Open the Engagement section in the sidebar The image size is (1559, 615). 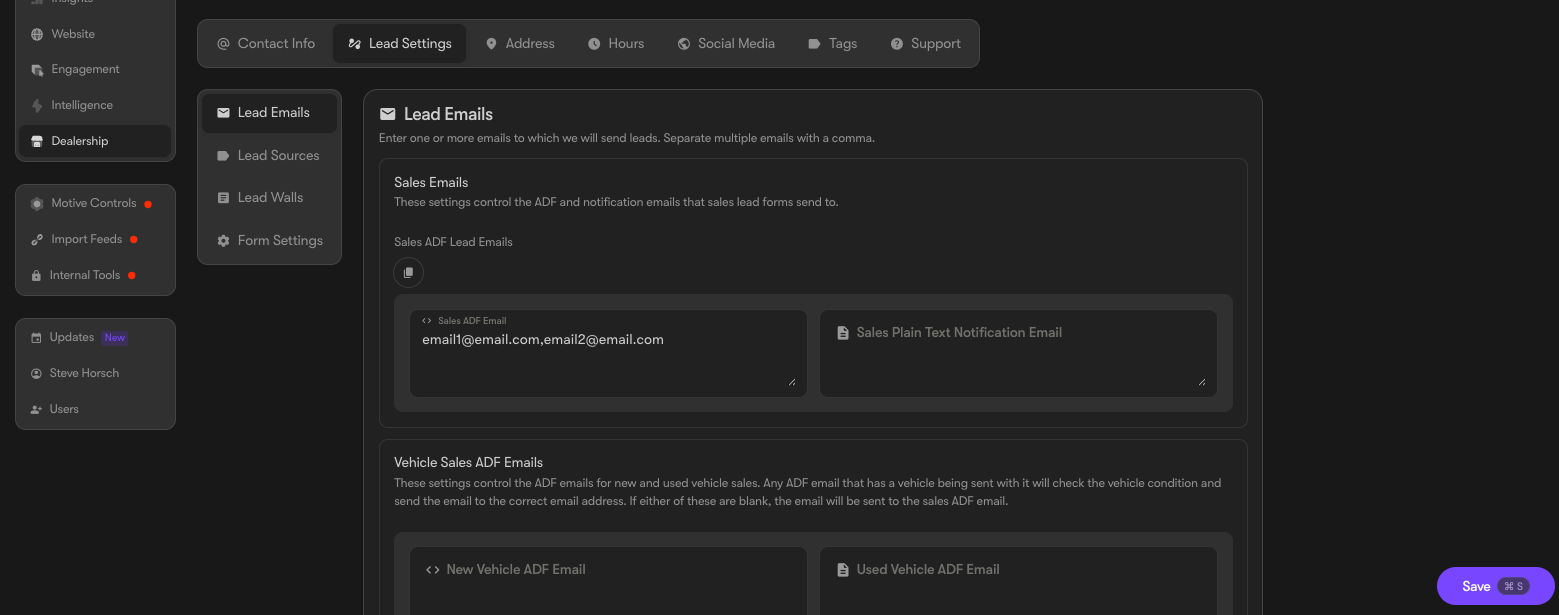[95, 69]
